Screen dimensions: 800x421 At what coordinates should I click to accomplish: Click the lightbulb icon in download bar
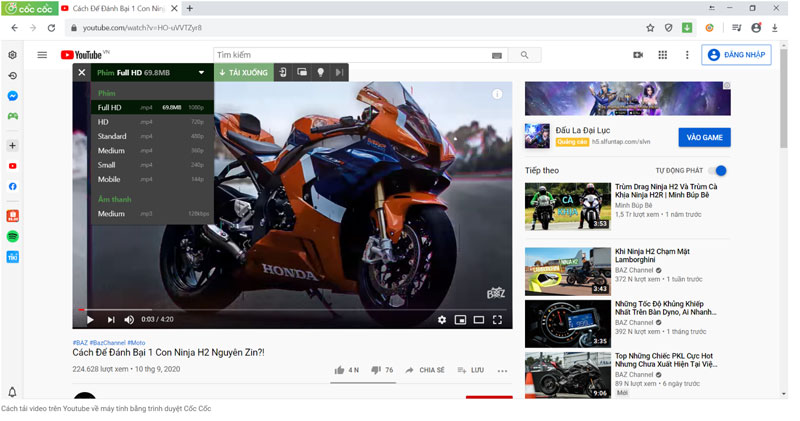tap(320, 72)
